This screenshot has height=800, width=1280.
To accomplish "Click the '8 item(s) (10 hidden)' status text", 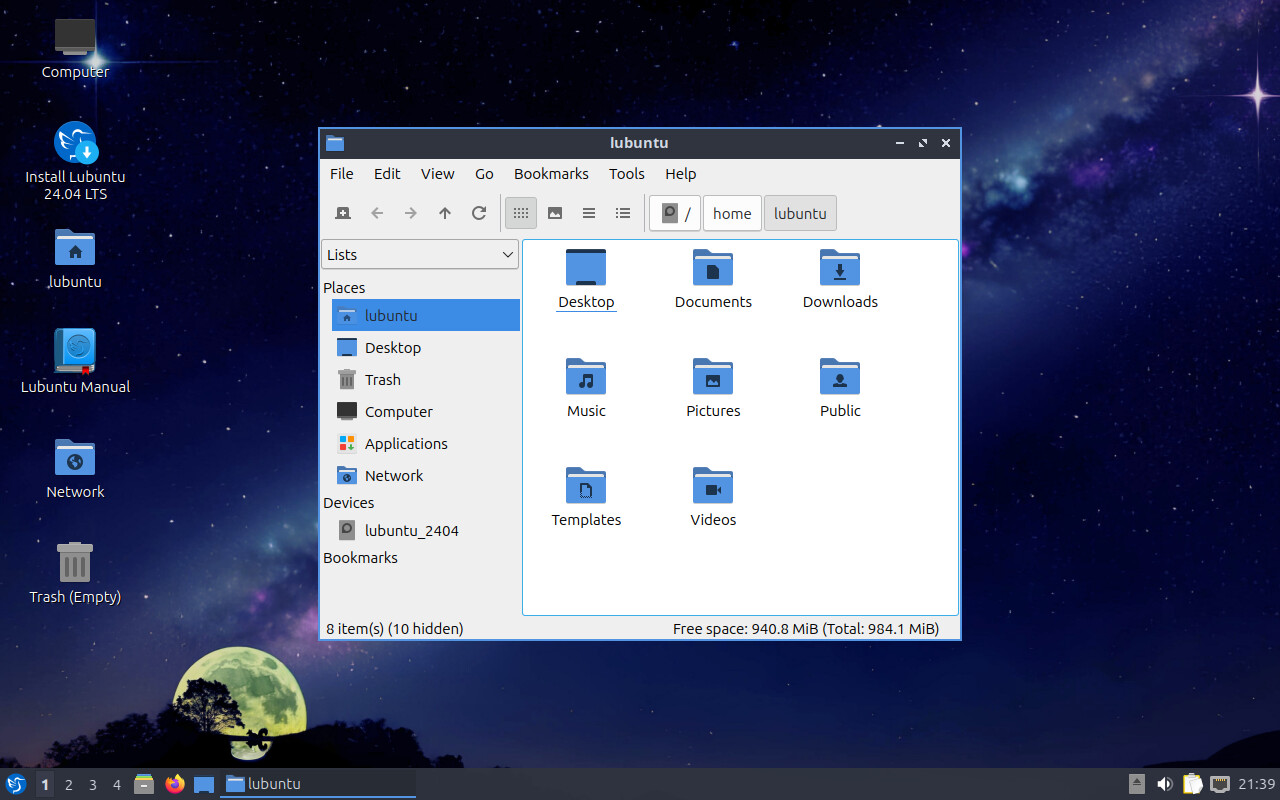I will [395, 629].
